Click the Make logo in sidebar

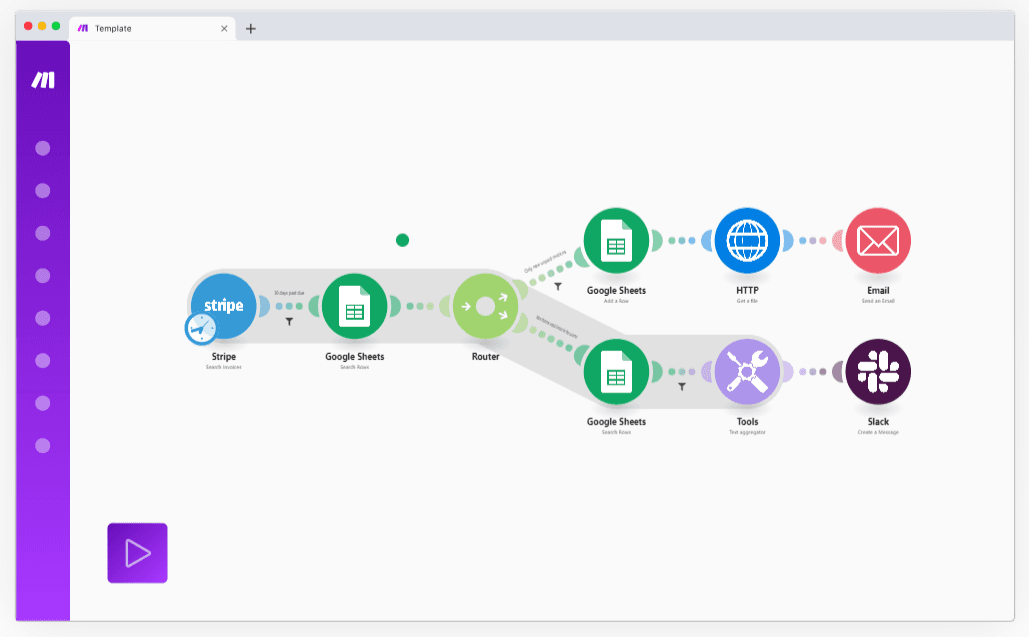click(x=43, y=80)
